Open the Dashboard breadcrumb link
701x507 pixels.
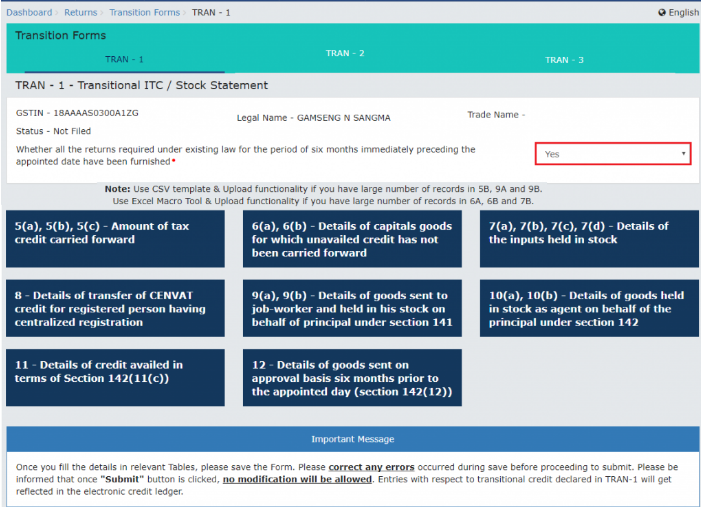[x=30, y=13]
